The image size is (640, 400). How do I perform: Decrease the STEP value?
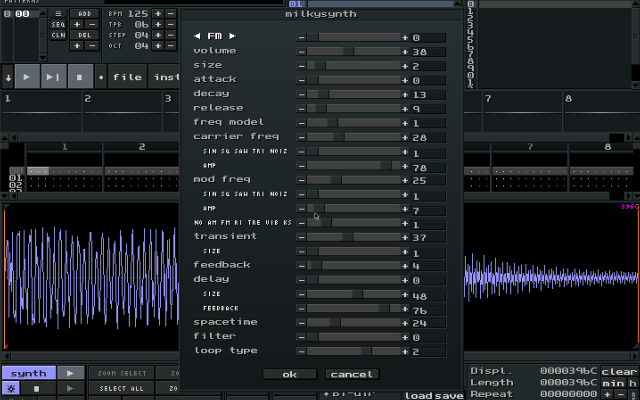pos(171,35)
